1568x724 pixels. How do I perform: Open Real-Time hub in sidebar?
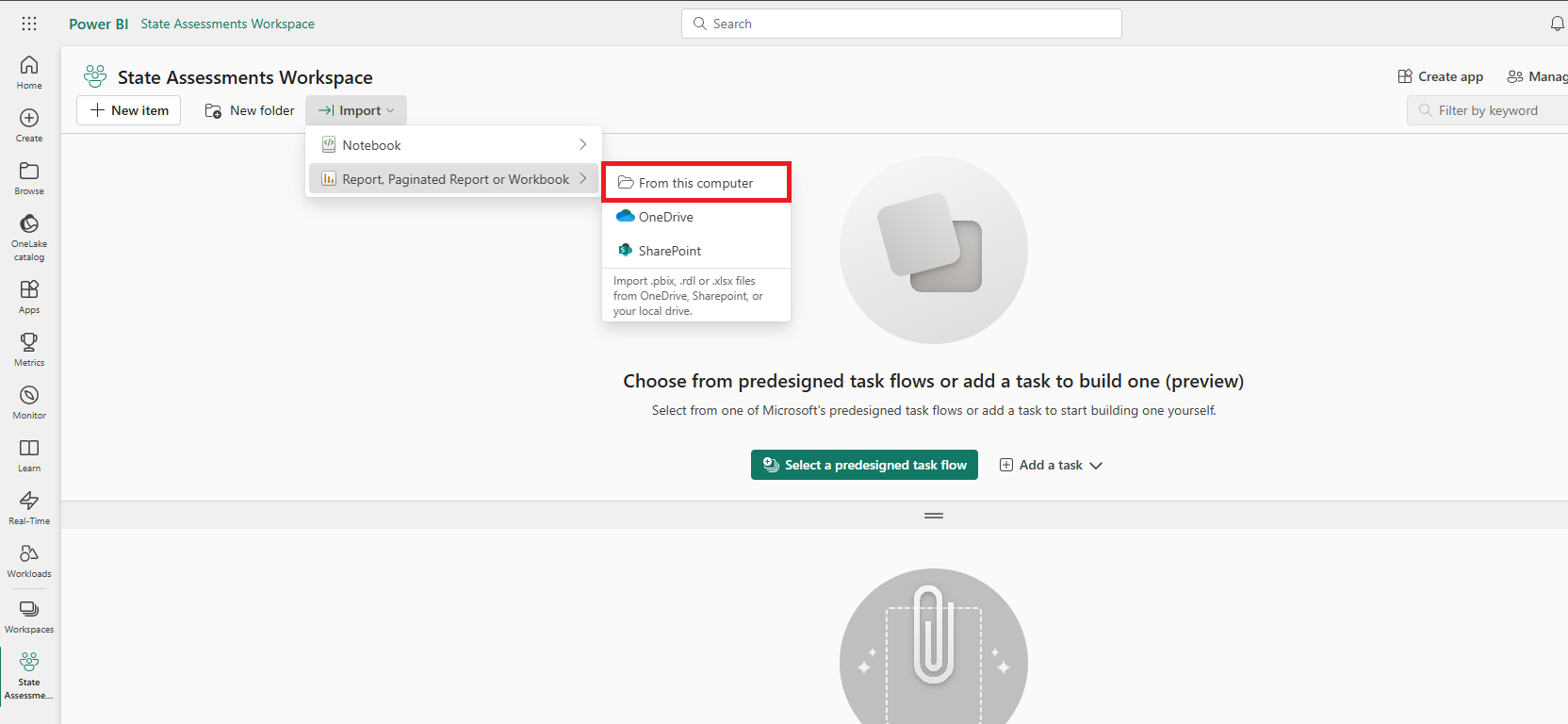pyautogui.click(x=29, y=507)
